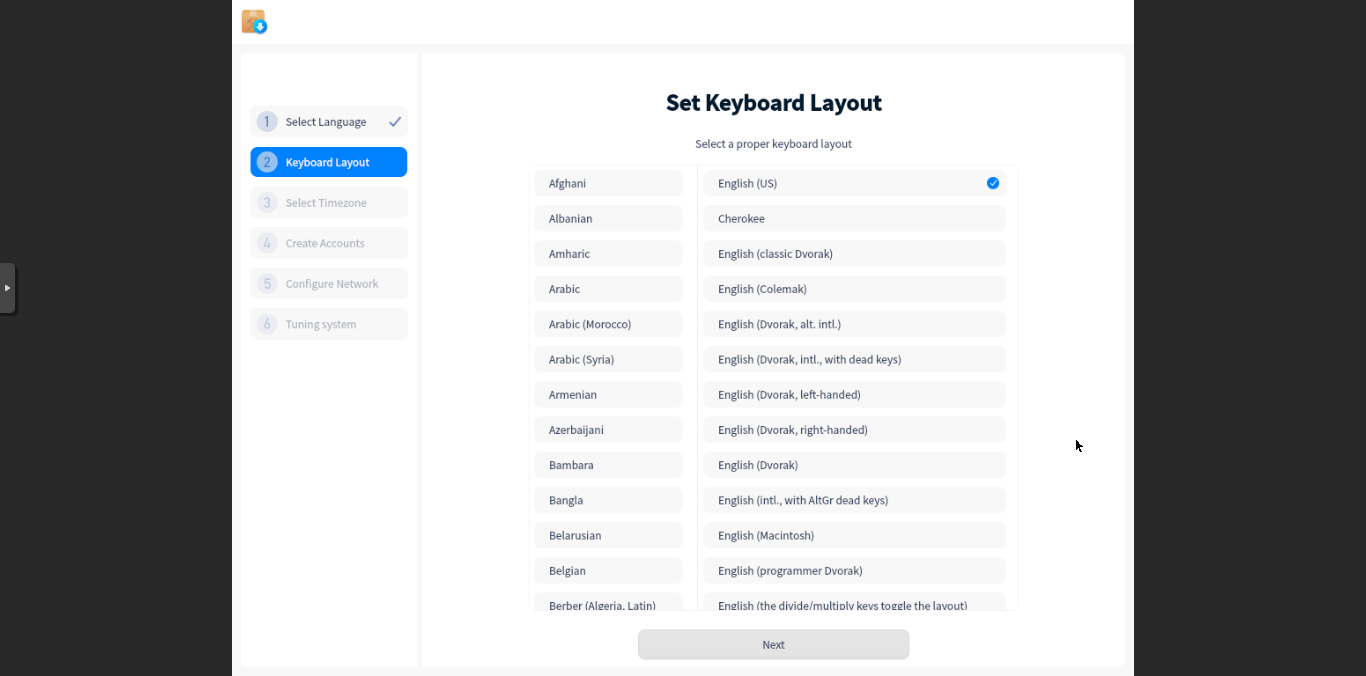This screenshot has width=1366, height=676.
Task: Select the Keyboard Layout step
Action: pos(328,162)
